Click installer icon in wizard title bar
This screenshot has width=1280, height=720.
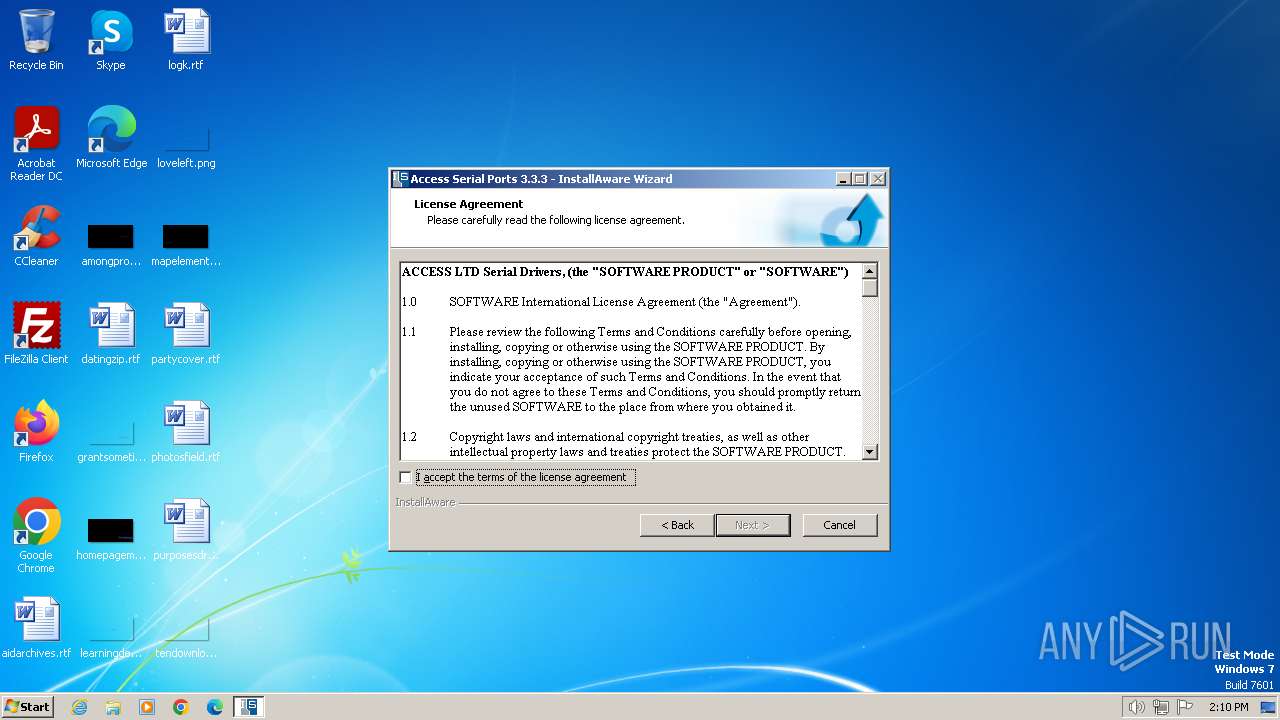(400, 179)
